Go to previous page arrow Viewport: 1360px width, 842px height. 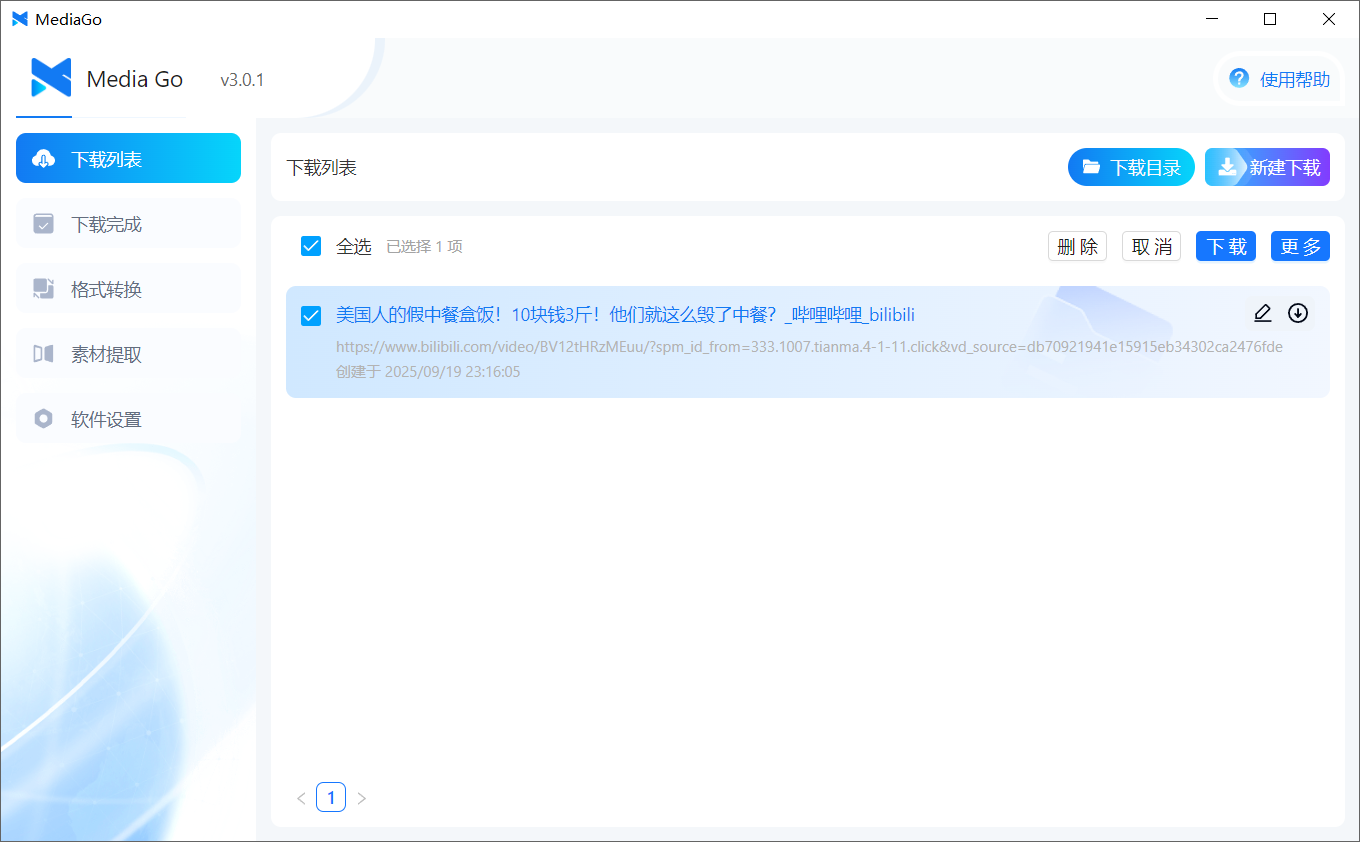301,798
